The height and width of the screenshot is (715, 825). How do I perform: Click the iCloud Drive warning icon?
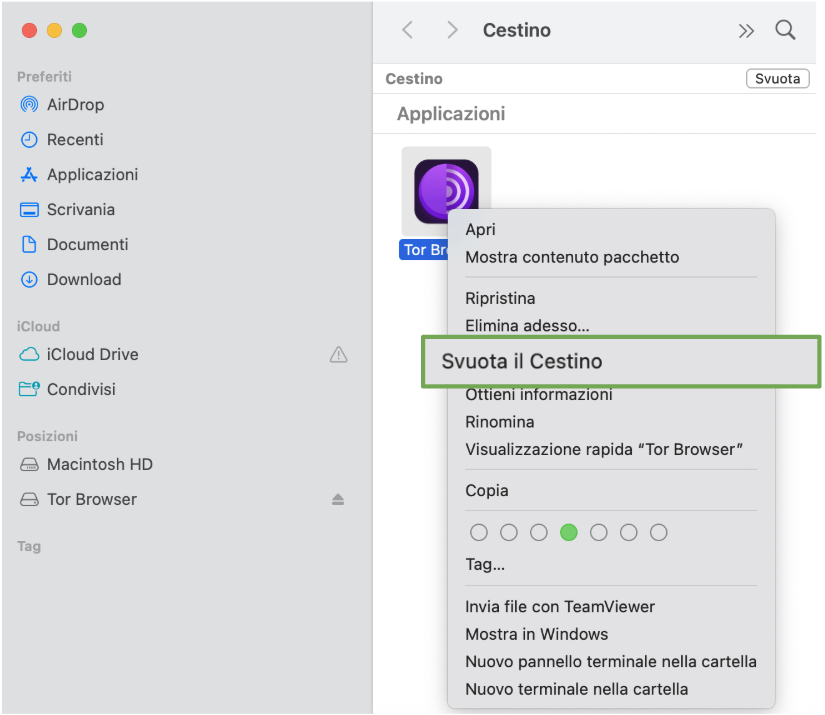pyautogui.click(x=338, y=355)
